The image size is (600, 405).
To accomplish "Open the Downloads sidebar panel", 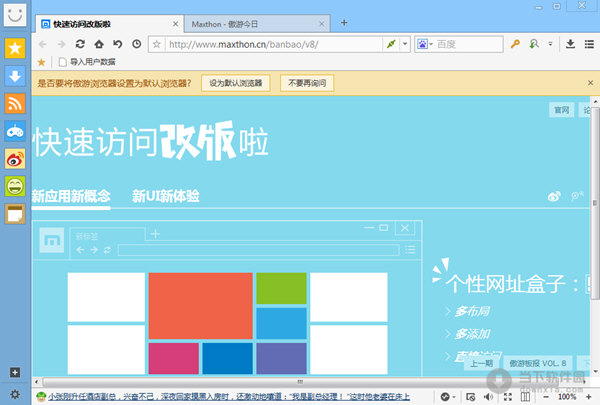I will [x=15, y=76].
